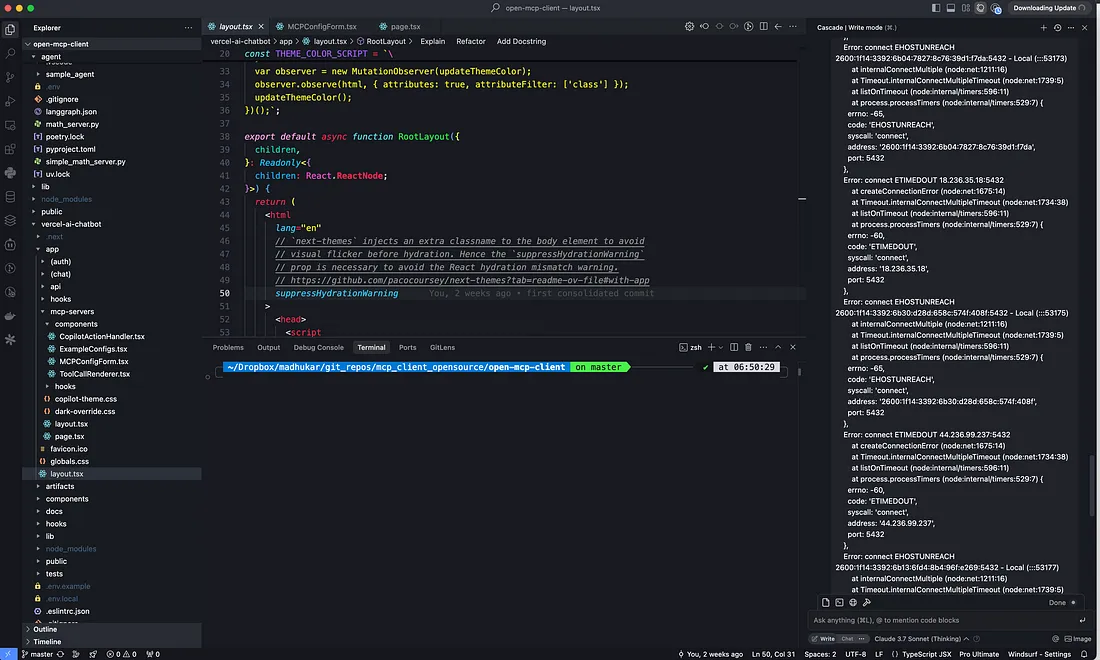Click the Docker icon in activity bar

[11, 316]
